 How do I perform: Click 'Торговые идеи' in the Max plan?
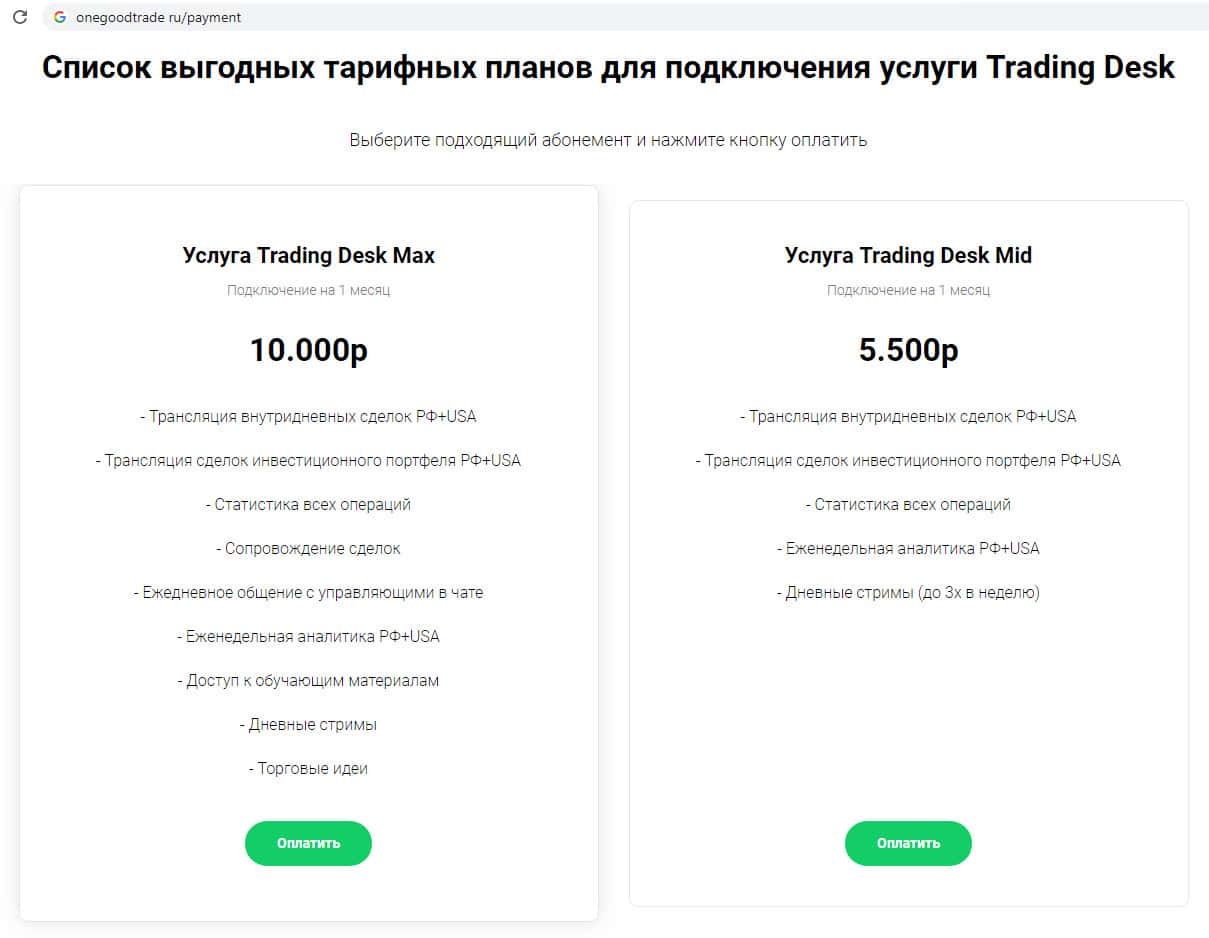click(308, 768)
